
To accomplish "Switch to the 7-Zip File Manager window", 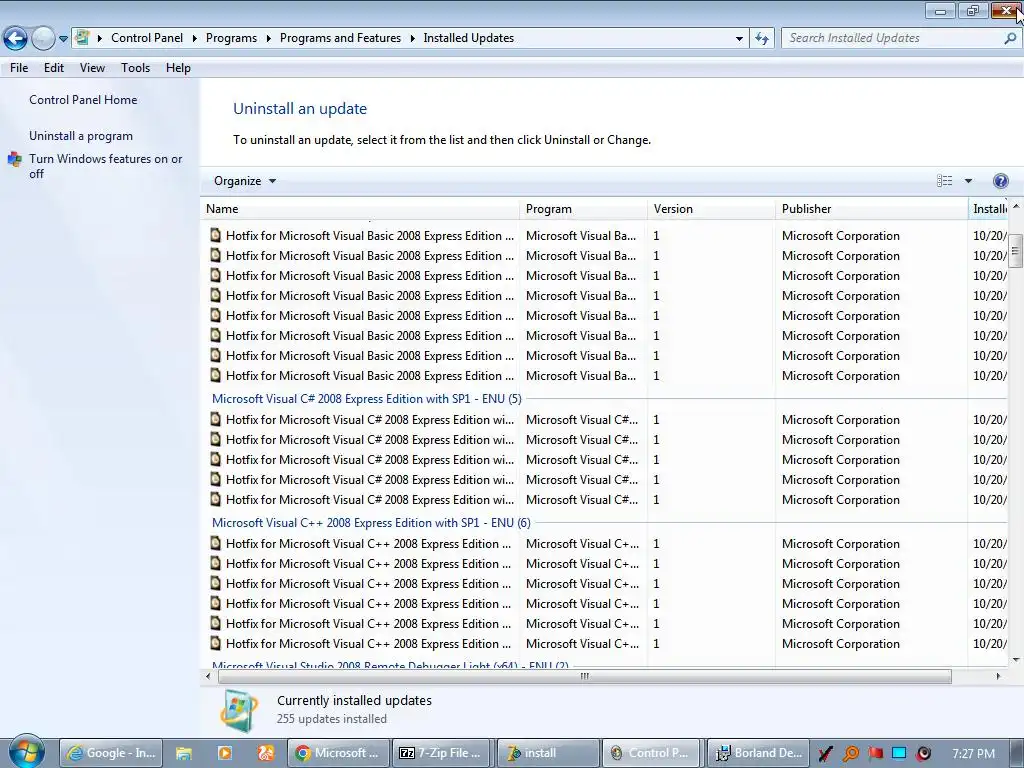I will 443,753.
